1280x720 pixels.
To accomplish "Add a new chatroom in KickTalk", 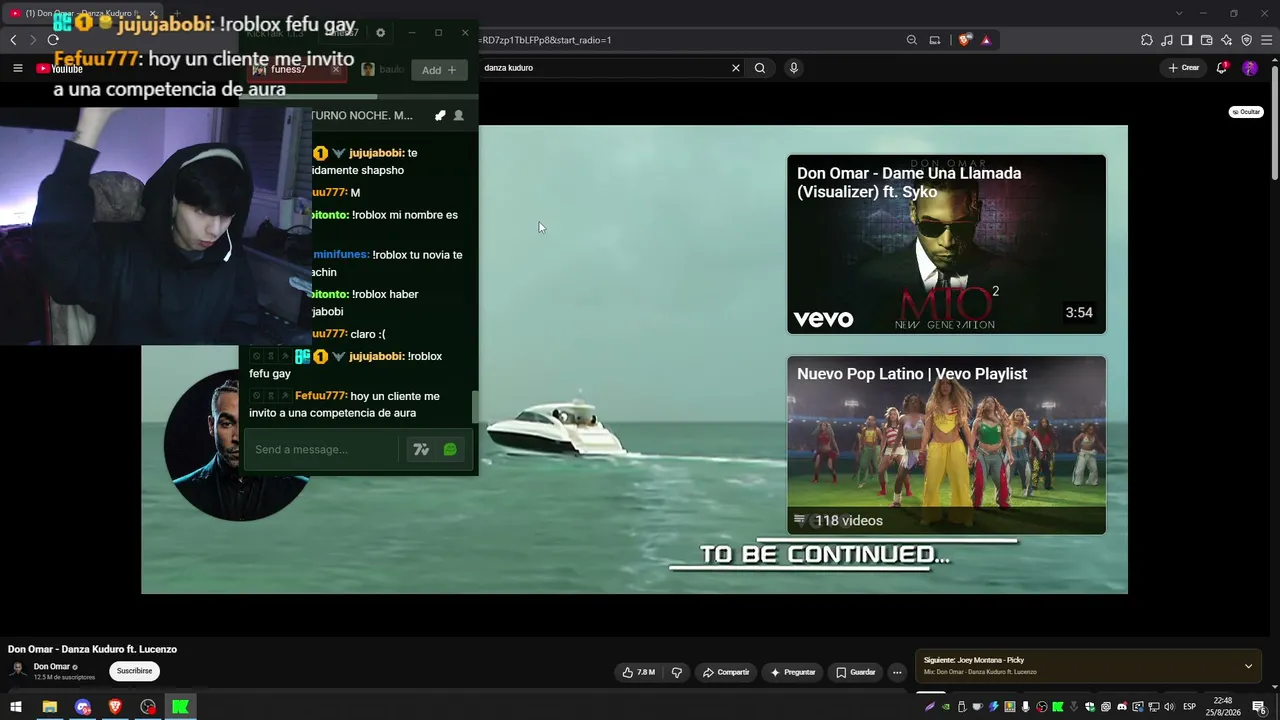I will [x=439, y=70].
